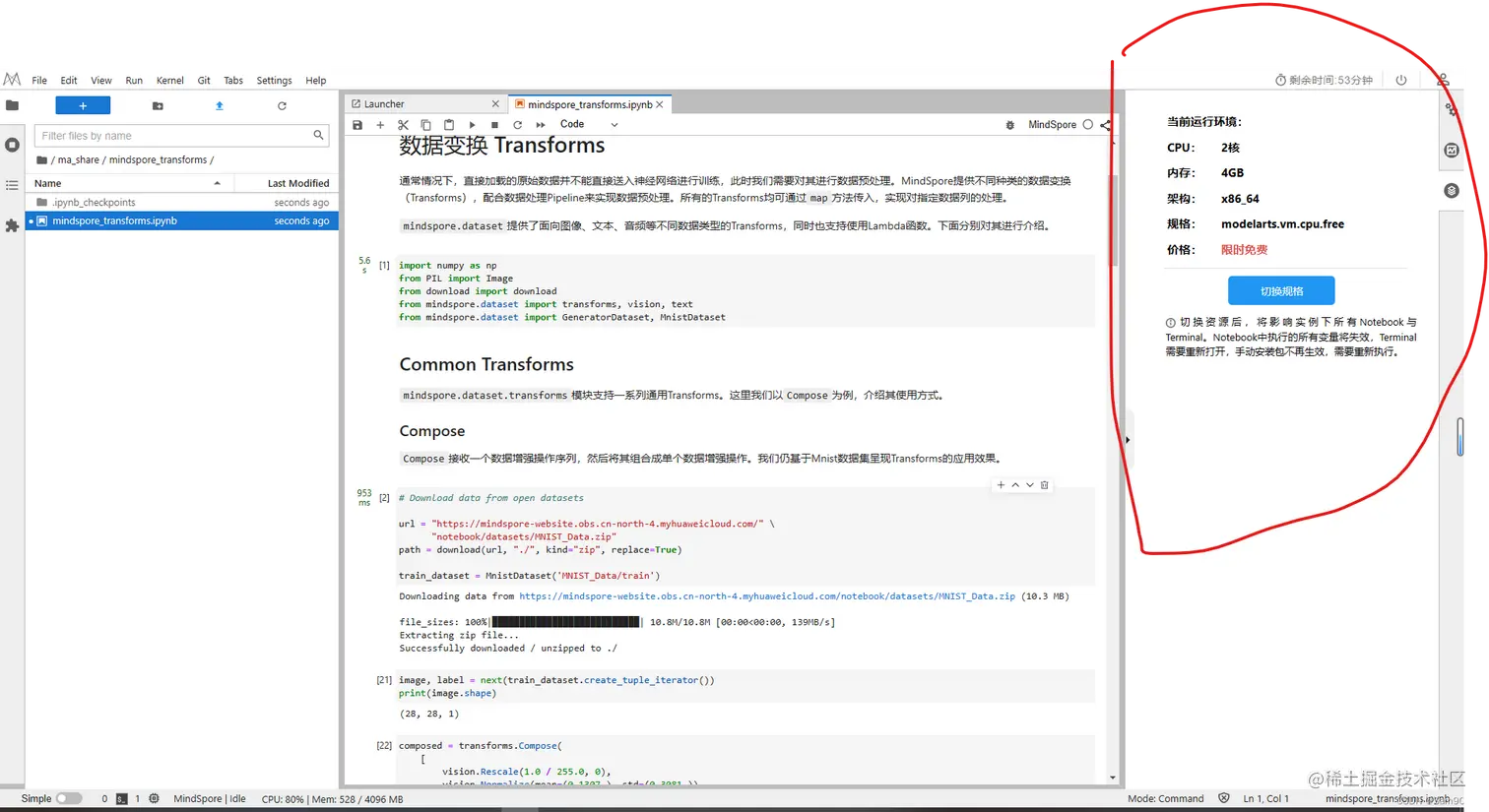This screenshot has width=1489, height=812.
Task: Paste cells from the clipboard
Action: click(x=449, y=125)
